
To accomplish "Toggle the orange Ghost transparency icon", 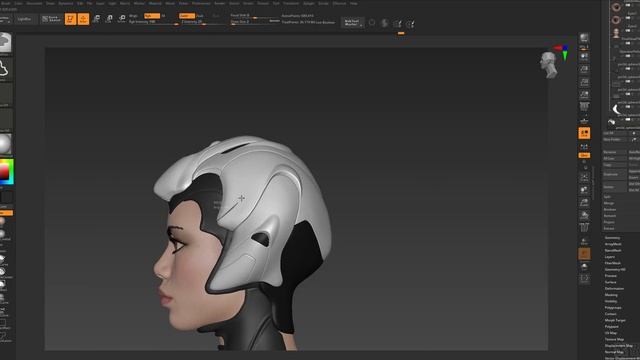I will 584,254.
